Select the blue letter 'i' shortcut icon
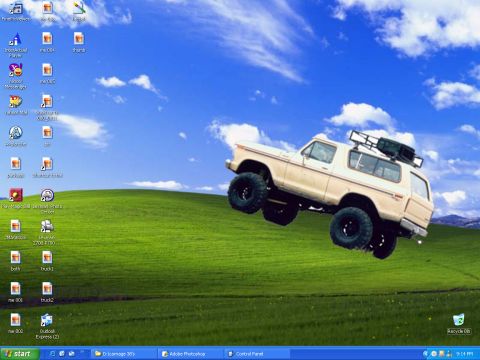Viewport: 480px width, 360px height. pos(15,39)
